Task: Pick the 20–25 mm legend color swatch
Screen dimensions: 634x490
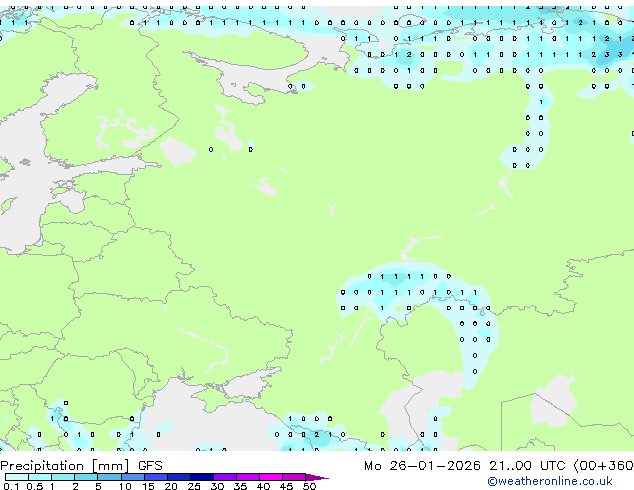Action: 179,477
